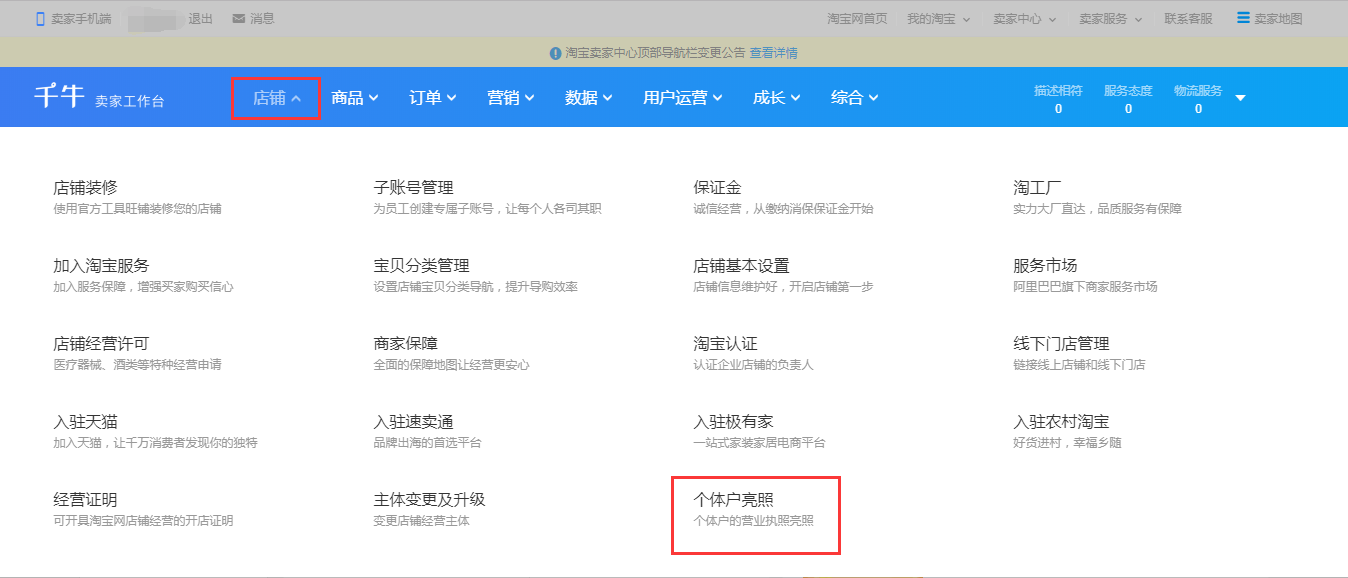The width and height of the screenshot is (1348, 578).
Task: Open the 用户运营 dropdown
Action: [681, 97]
